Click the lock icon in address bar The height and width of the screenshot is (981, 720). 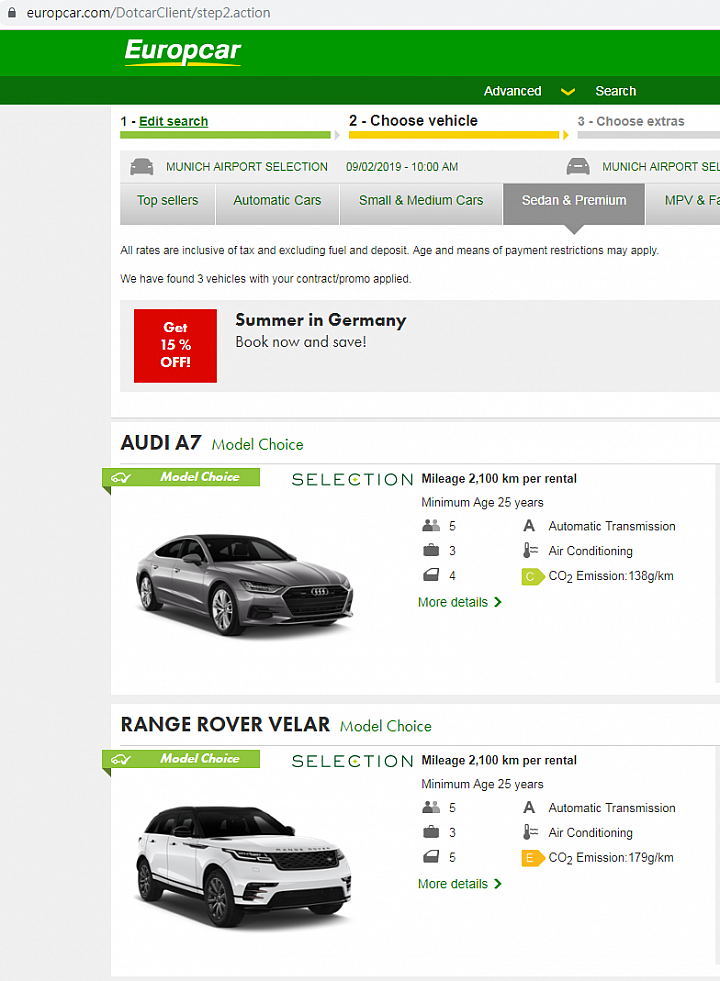coord(11,13)
